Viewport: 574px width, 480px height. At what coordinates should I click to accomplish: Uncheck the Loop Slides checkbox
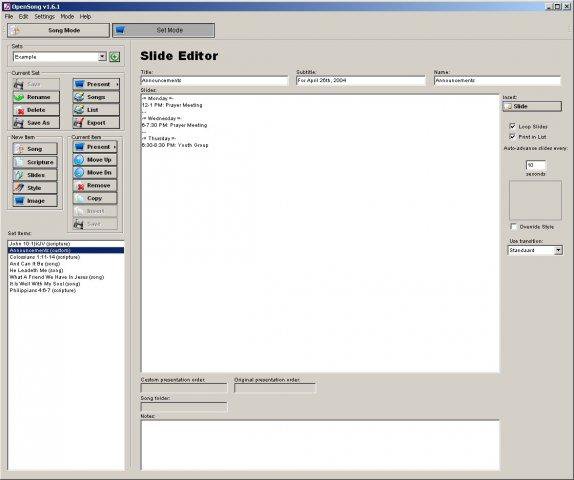[x=512, y=126]
